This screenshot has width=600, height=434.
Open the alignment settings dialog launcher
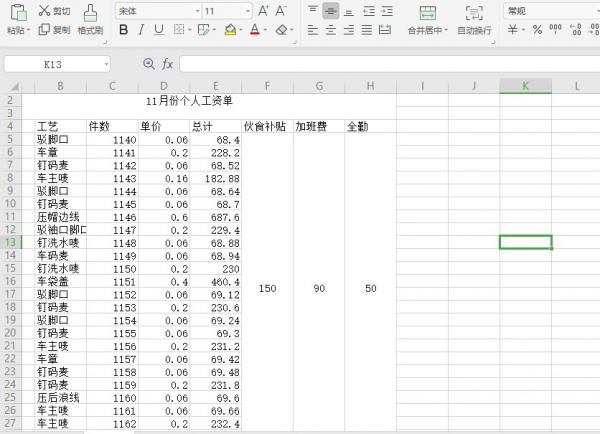pos(494,42)
